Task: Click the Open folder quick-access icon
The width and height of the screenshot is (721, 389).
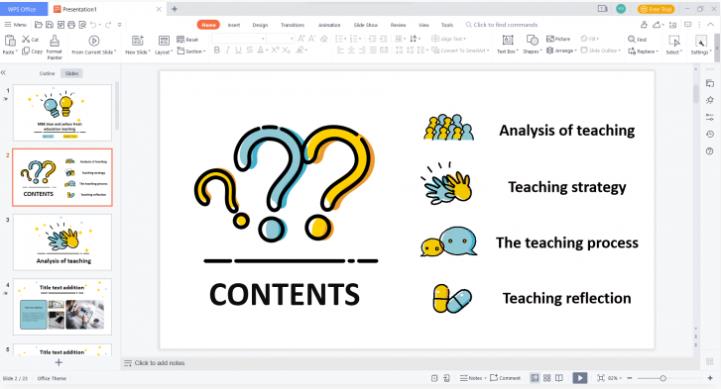Action: tap(39, 25)
